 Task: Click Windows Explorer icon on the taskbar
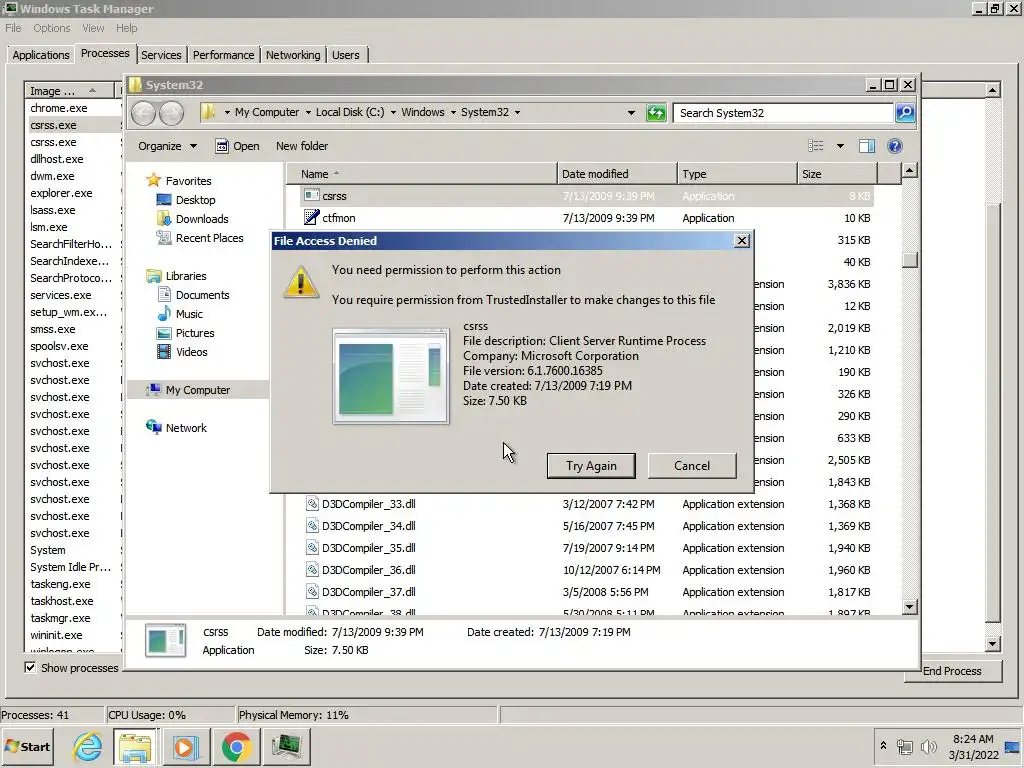135,746
